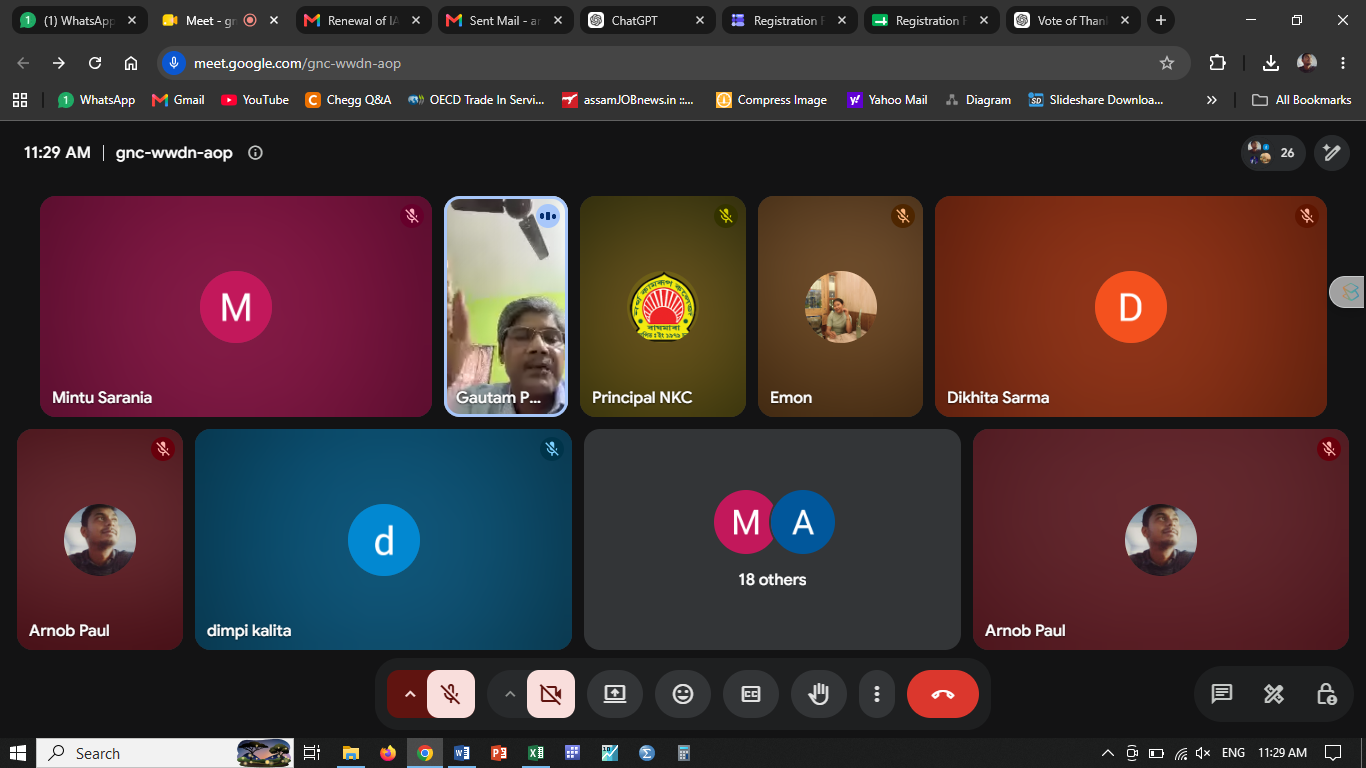
Task: Expand audio settings arrow beside microphone
Action: point(409,694)
